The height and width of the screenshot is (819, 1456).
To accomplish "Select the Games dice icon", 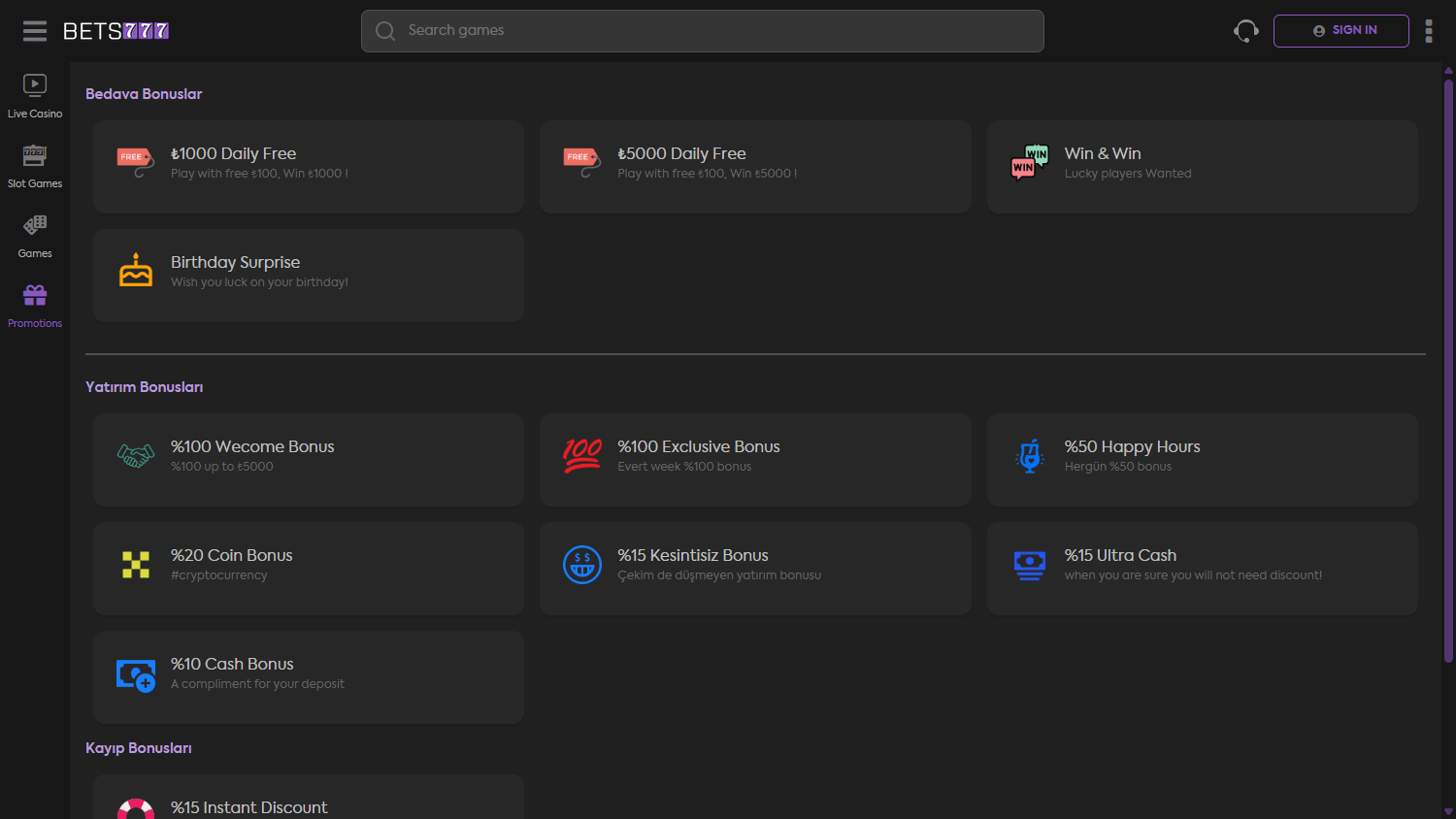I will tap(35, 226).
